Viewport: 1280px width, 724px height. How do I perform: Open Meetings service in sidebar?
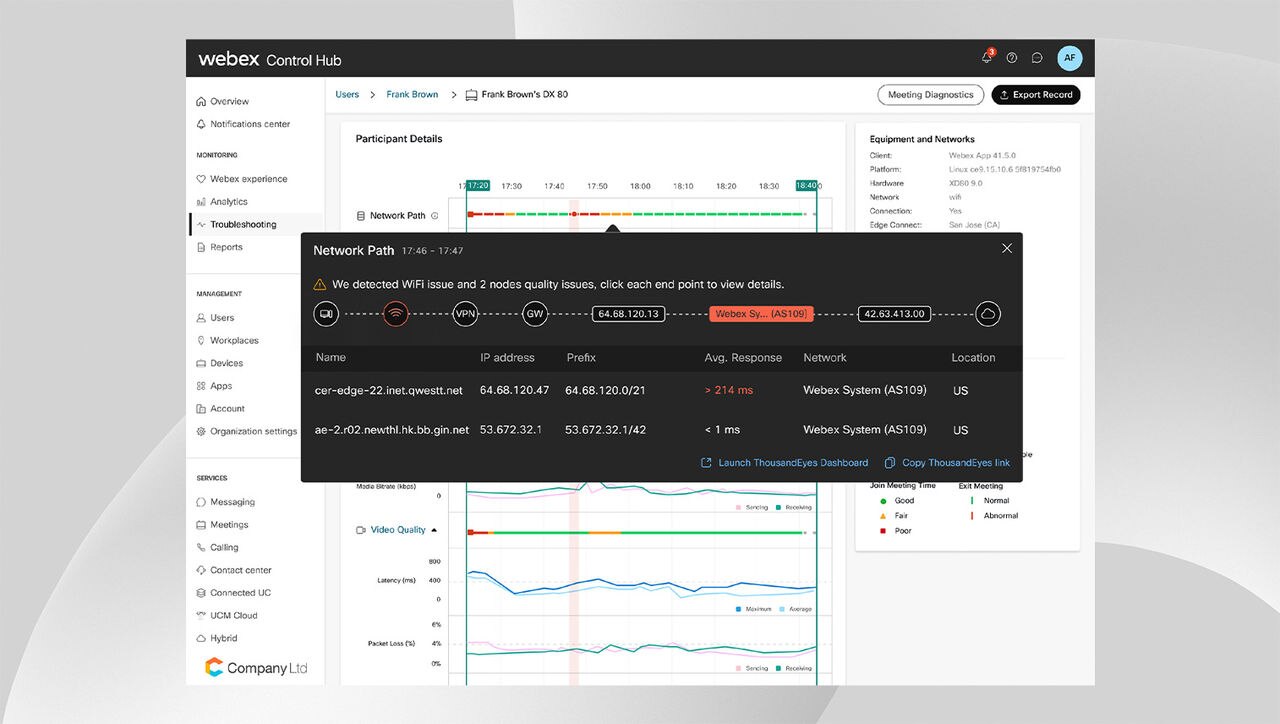pos(222,525)
